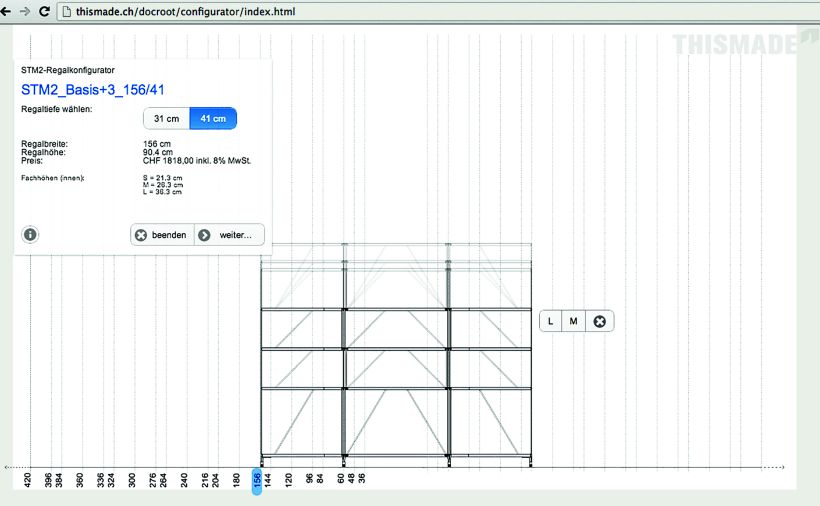Set shelf width to 300 on ruler
The height and width of the screenshot is (506, 820).
pos(132,480)
